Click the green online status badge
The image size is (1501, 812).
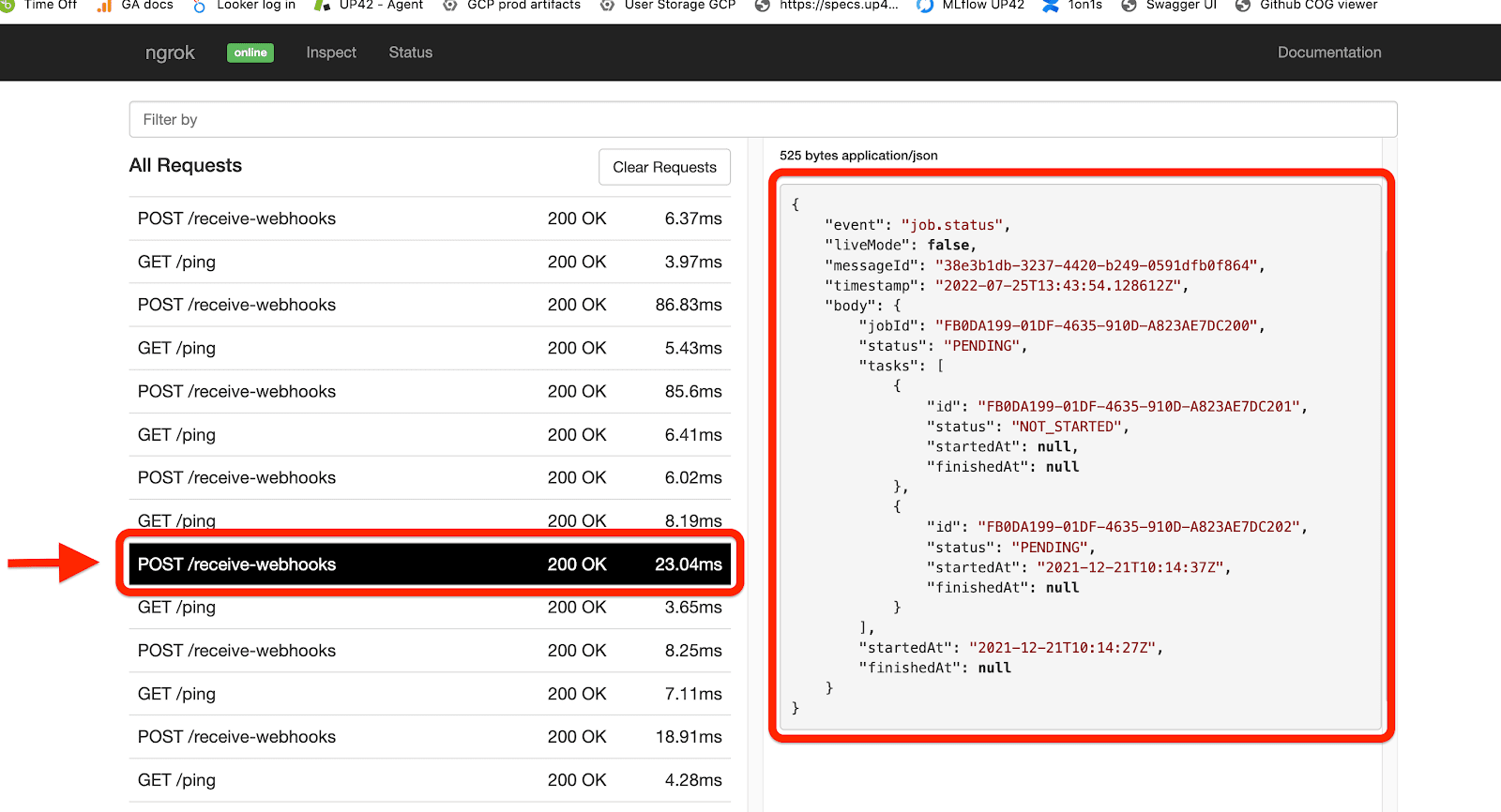click(x=250, y=53)
